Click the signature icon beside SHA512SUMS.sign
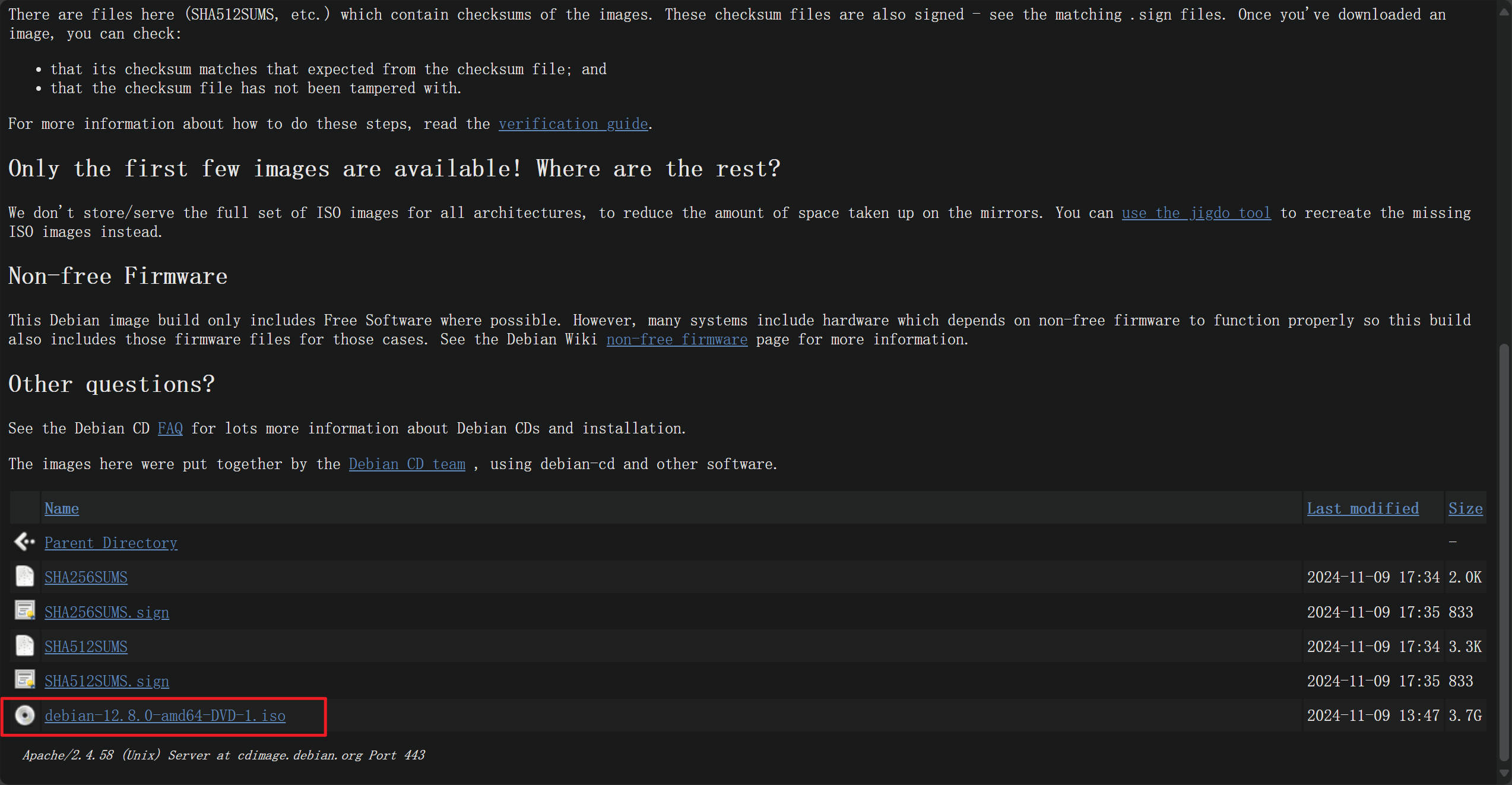The width and height of the screenshot is (1512, 785). pos(24,680)
